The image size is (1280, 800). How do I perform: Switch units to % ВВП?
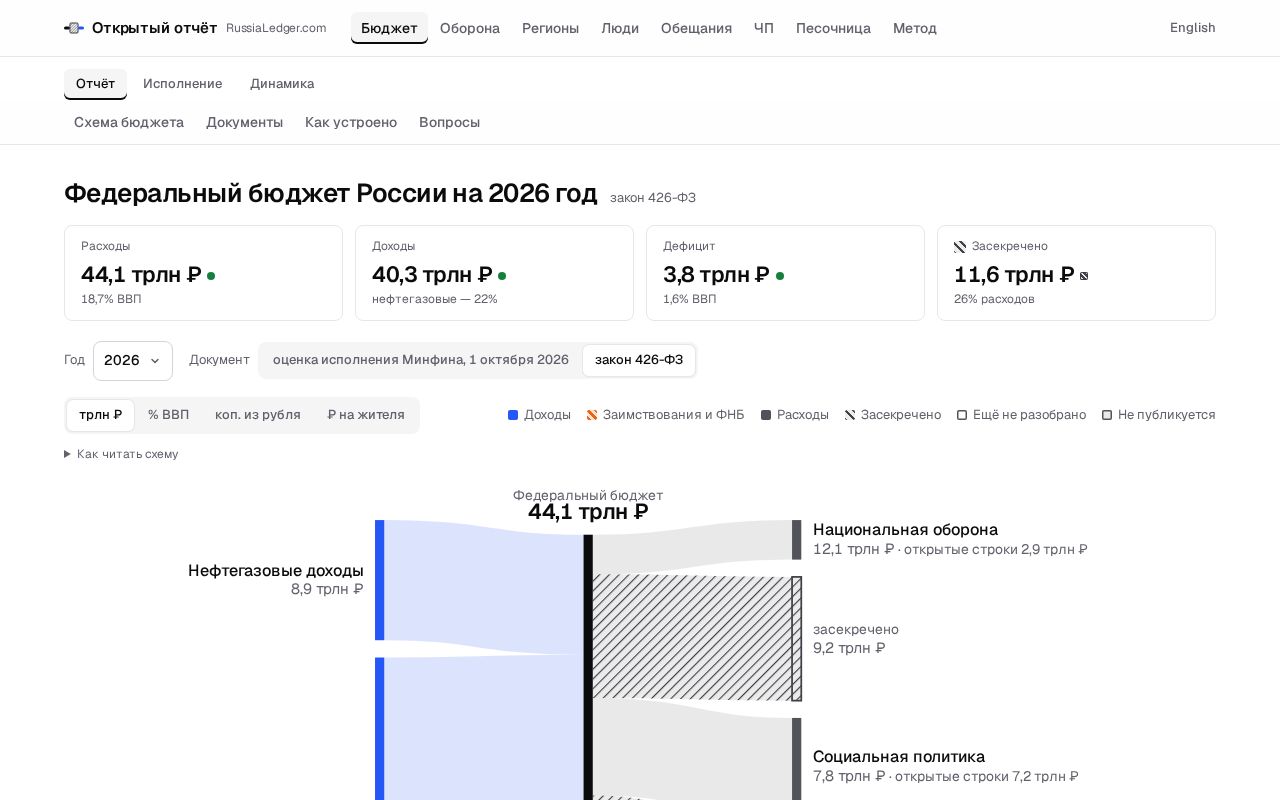(168, 415)
